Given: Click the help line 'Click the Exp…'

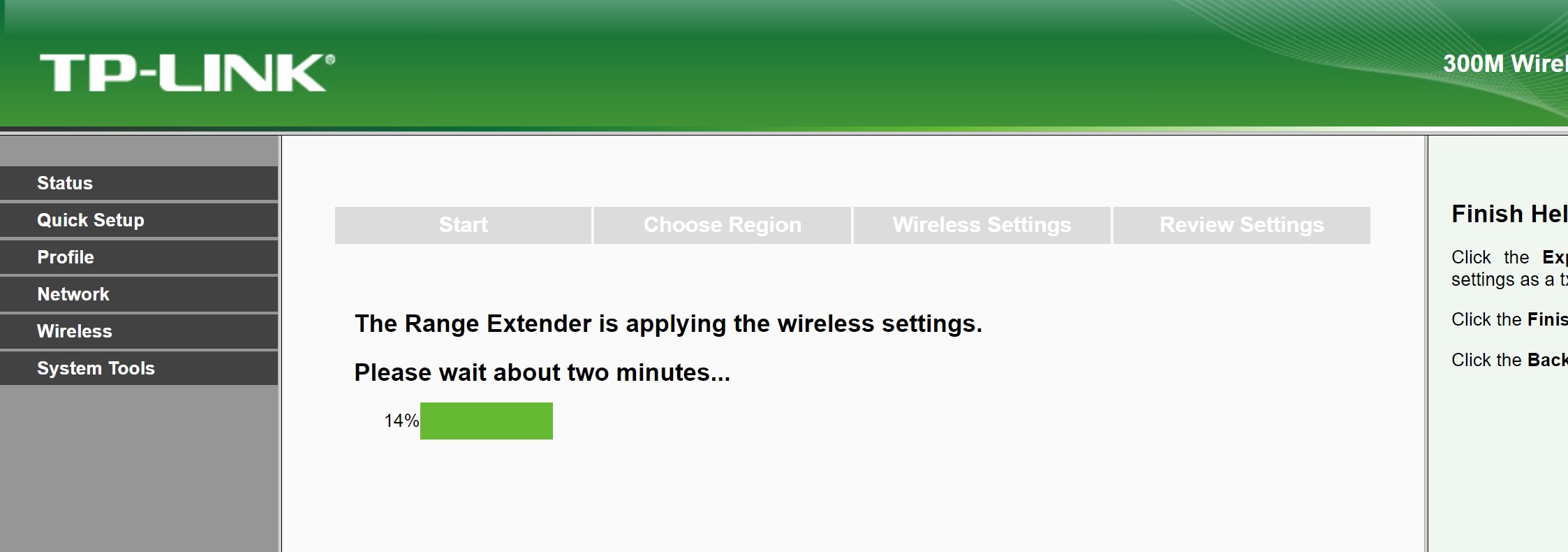Looking at the screenshot, I should pyautogui.click(x=1508, y=257).
